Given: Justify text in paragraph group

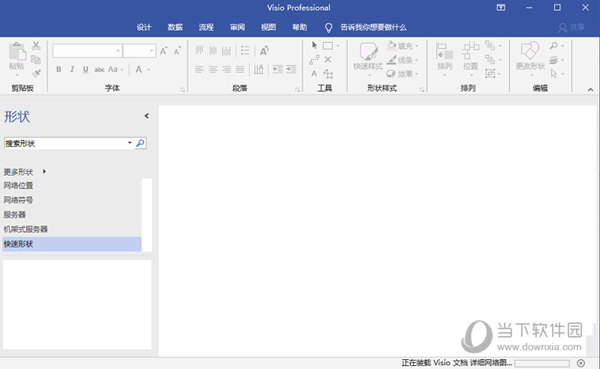Looking at the screenshot, I should [240, 69].
